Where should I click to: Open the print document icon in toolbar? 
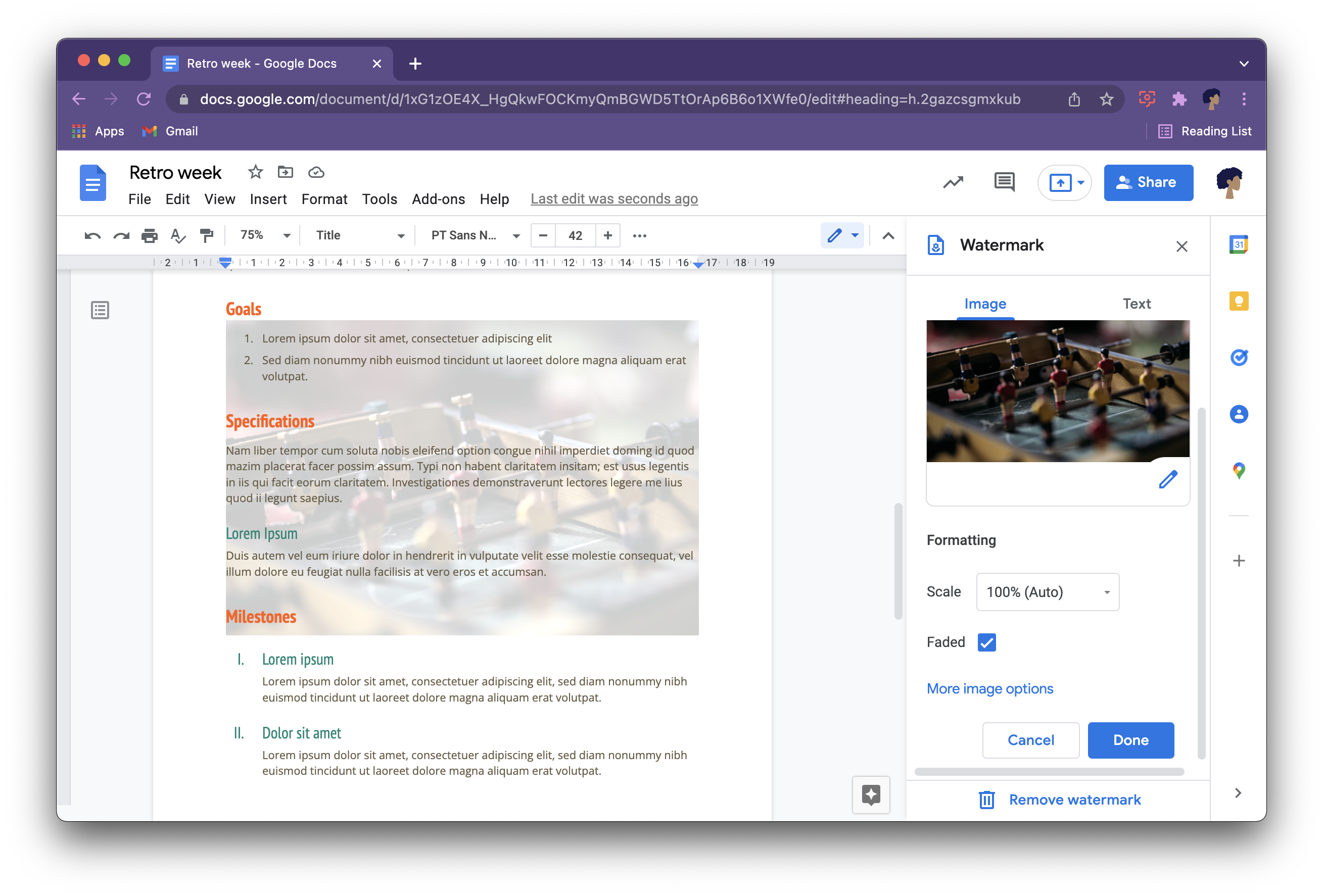pyautogui.click(x=148, y=235)
